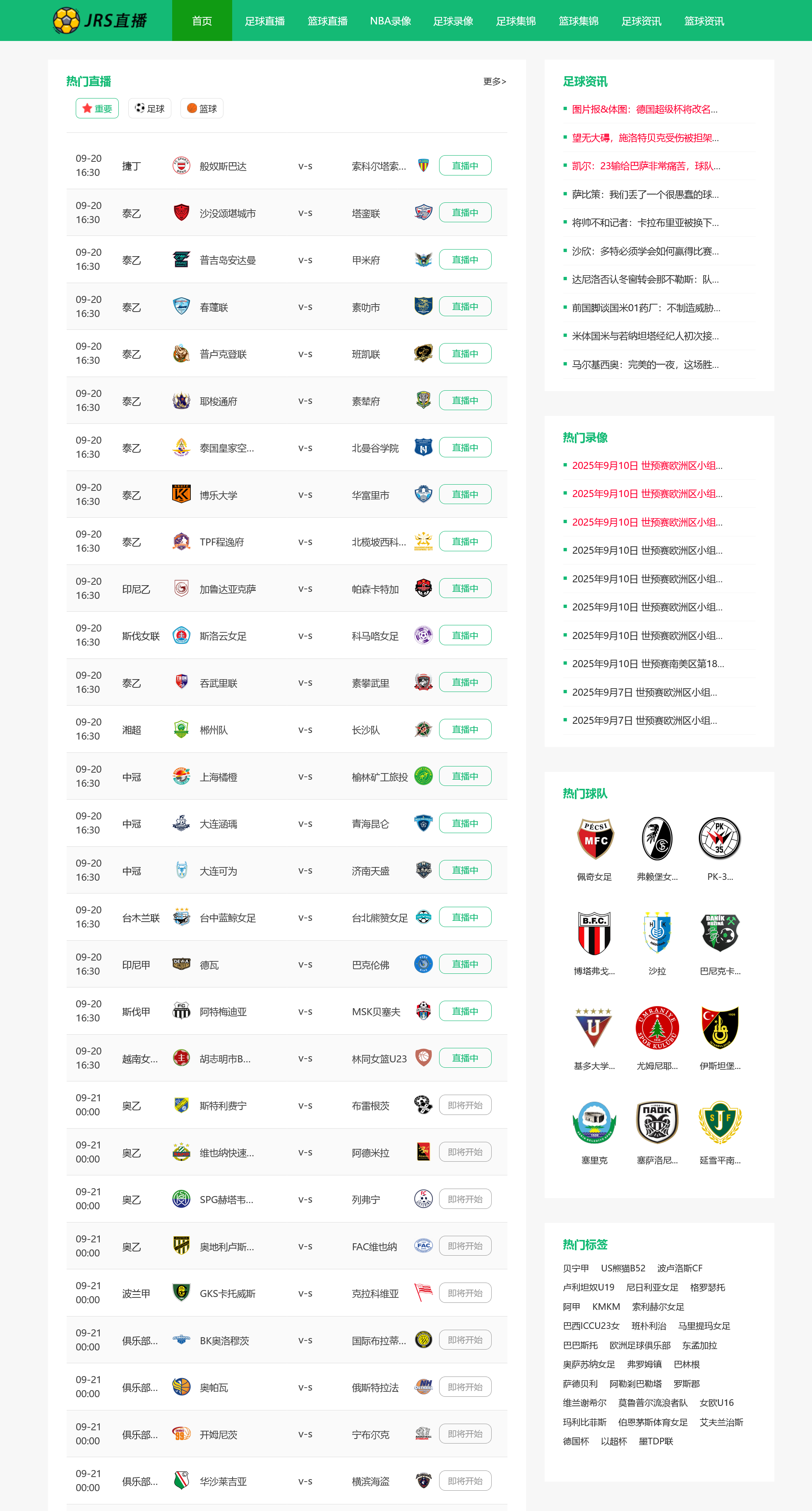Switch to the 足球直播 nav tab
The width and height of the screenshot is (812, 1511).
coord(264,21)
